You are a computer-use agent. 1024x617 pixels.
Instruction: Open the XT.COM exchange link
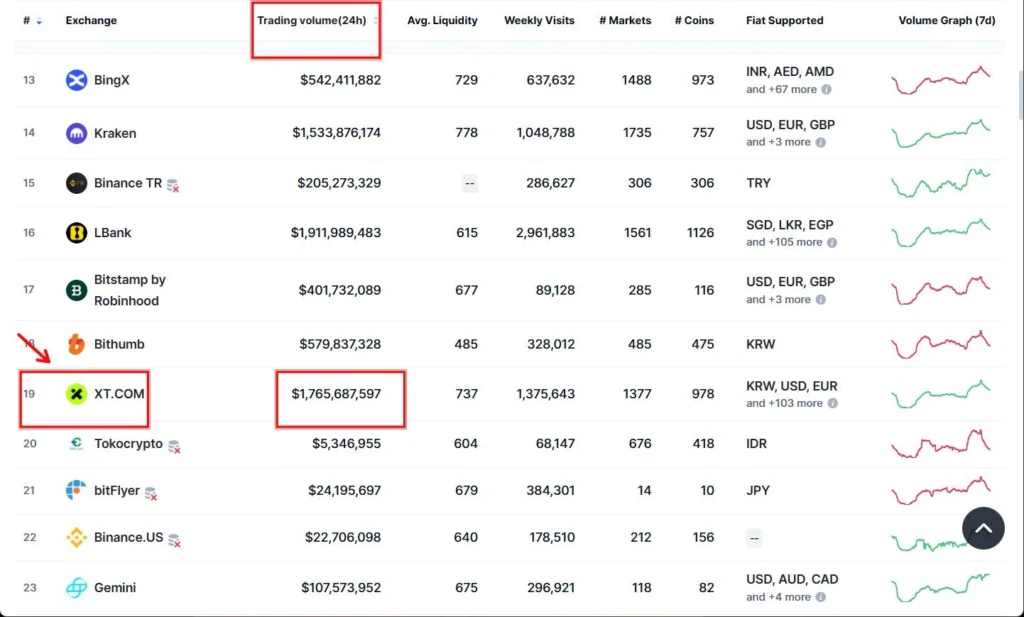[x=120, y=394]
